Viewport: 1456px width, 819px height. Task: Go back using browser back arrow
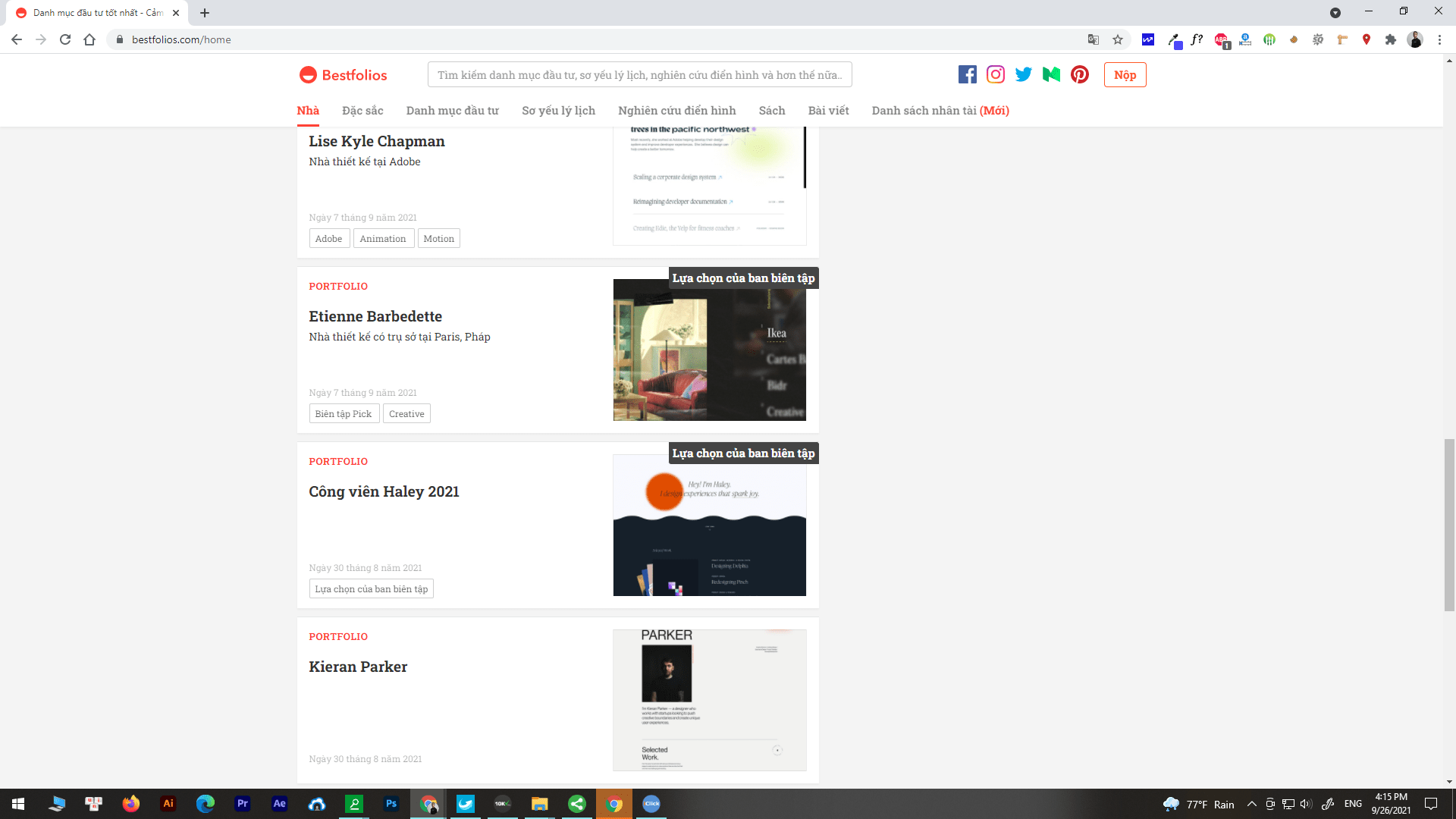[x=17, y=39]
